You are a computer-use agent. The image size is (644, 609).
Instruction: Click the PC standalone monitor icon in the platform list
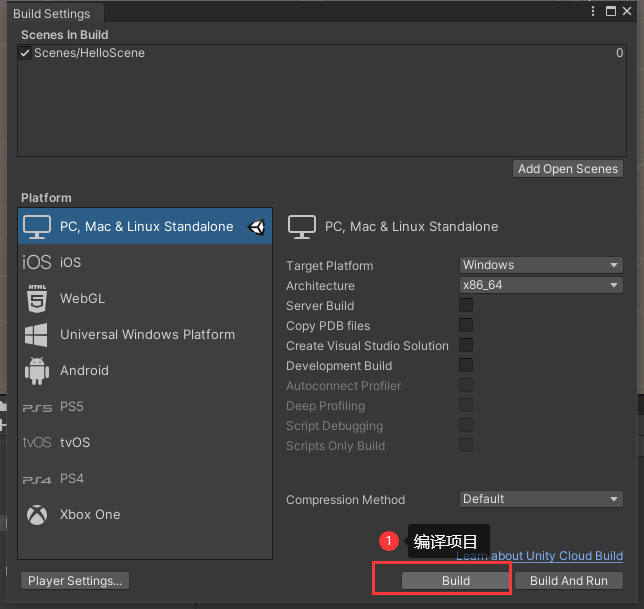pyautogui.click(x=37, y=227)
